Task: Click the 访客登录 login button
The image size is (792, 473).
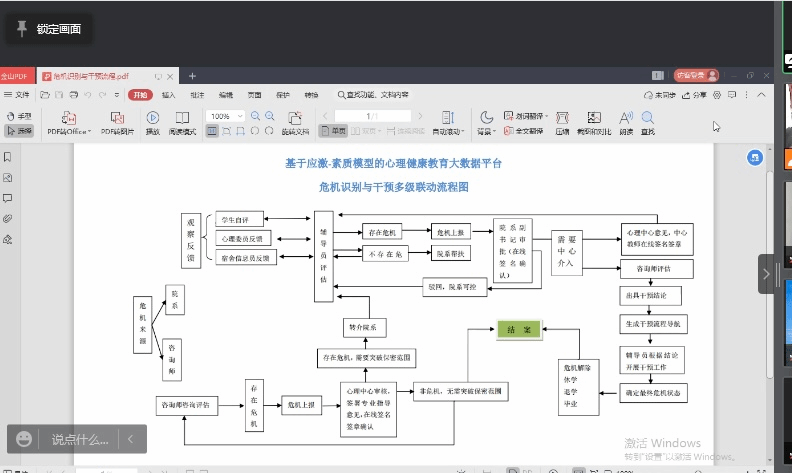Action: (697, 75)
